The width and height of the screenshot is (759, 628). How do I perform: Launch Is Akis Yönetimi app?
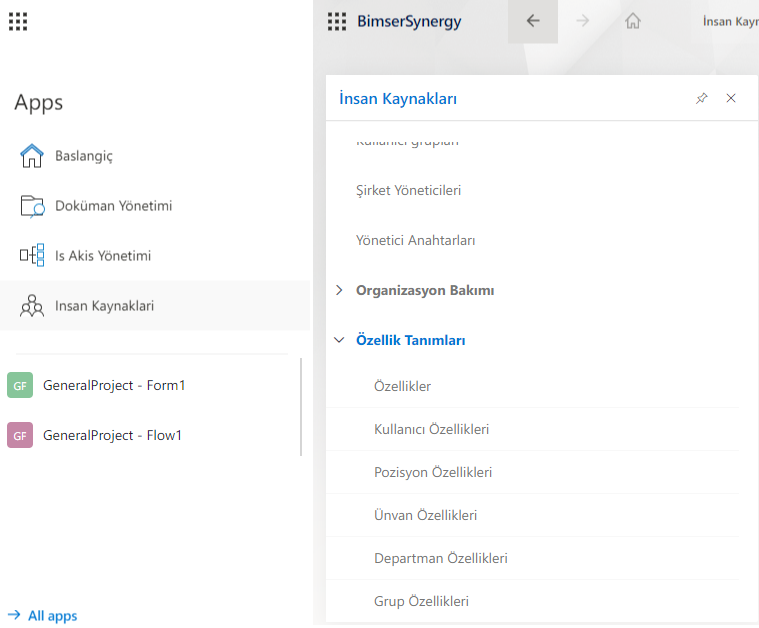click(102, 256)
